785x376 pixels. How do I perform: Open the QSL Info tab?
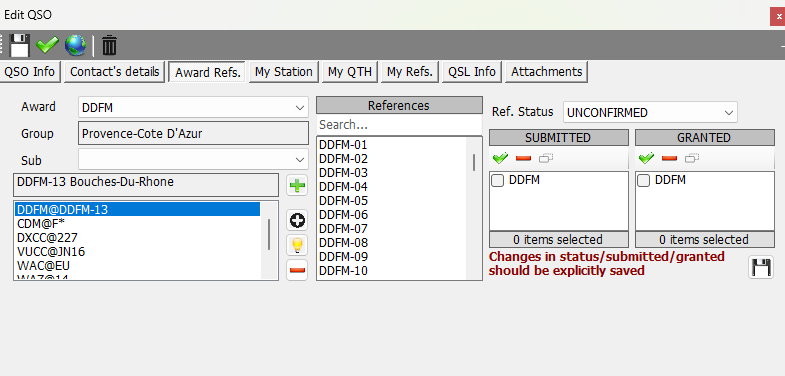coord(472,72)
